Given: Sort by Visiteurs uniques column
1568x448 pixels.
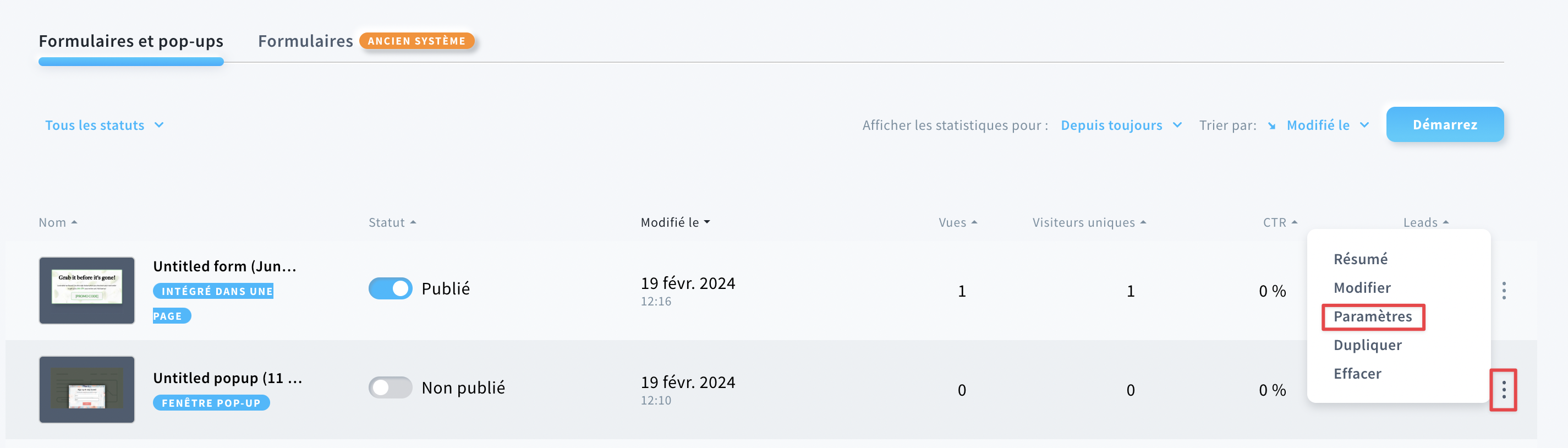Looking at the screenshot, I should pyautogui.click(x=1089, y=223).
